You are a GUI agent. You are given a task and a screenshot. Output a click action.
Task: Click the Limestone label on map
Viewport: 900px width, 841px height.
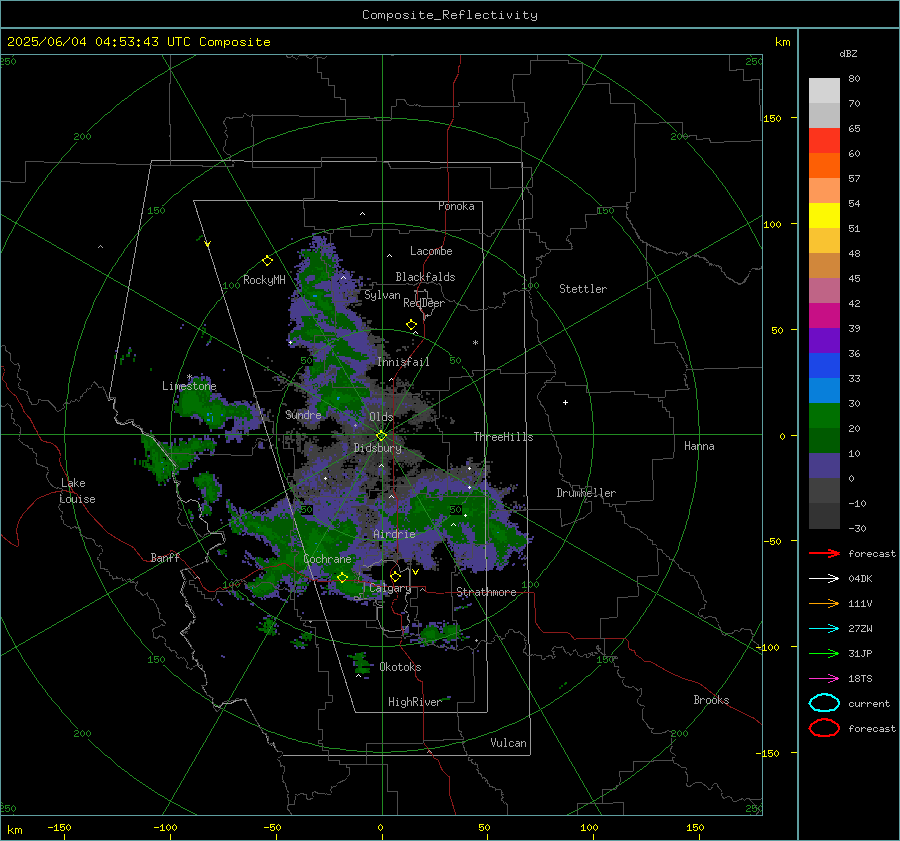coord(189,386)
